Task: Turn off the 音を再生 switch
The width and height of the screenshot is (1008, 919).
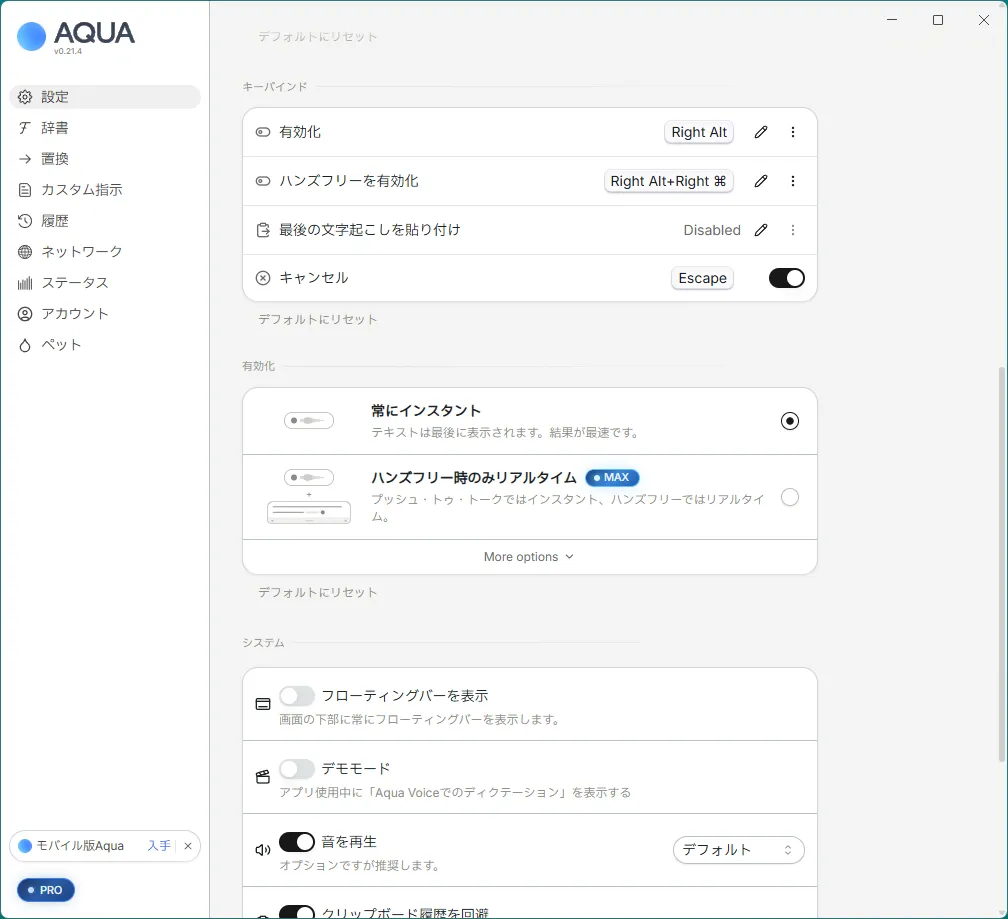Action: [296, 842]
